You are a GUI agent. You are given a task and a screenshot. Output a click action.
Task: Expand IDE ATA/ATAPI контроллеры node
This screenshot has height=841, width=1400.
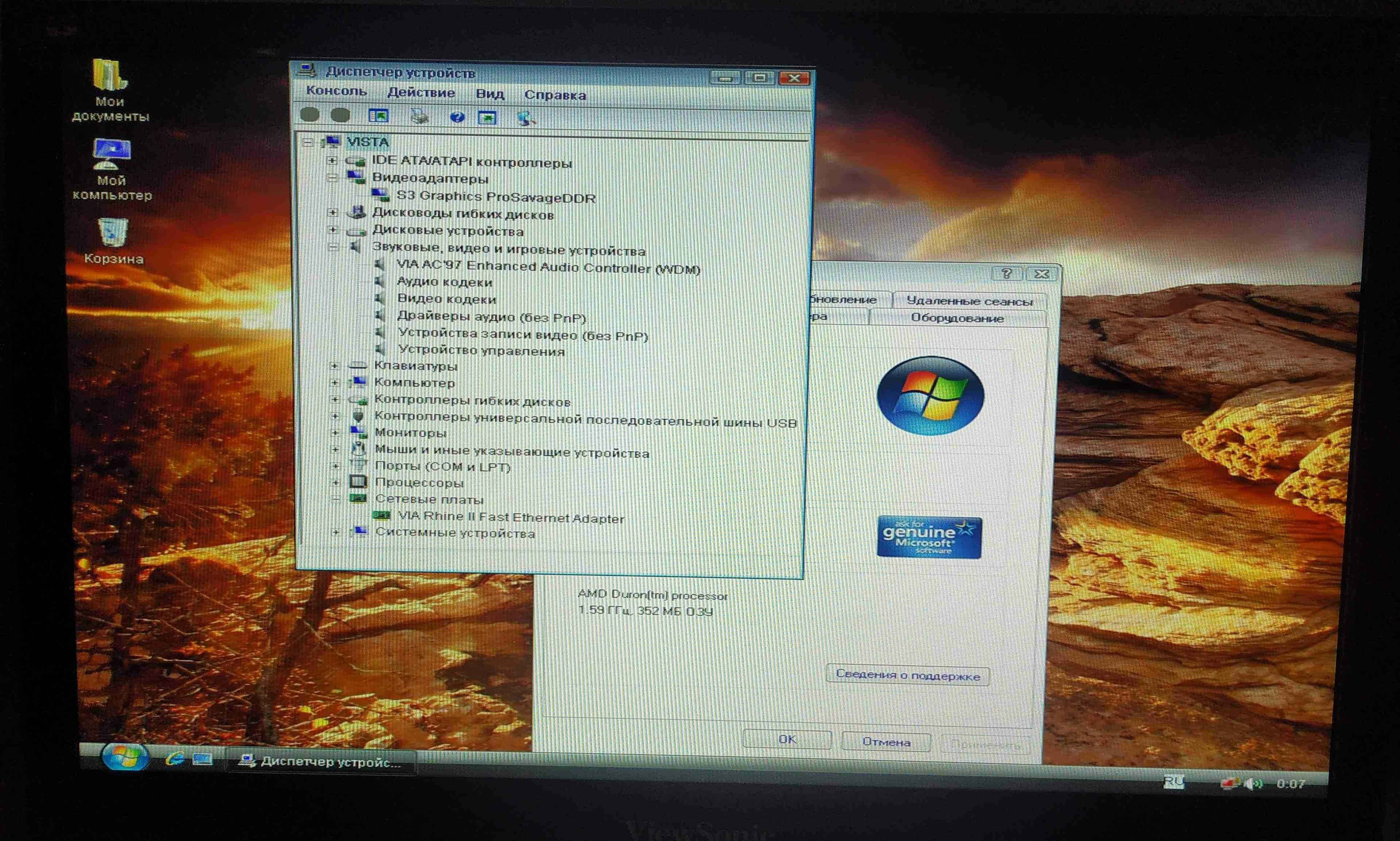point(333,161)
